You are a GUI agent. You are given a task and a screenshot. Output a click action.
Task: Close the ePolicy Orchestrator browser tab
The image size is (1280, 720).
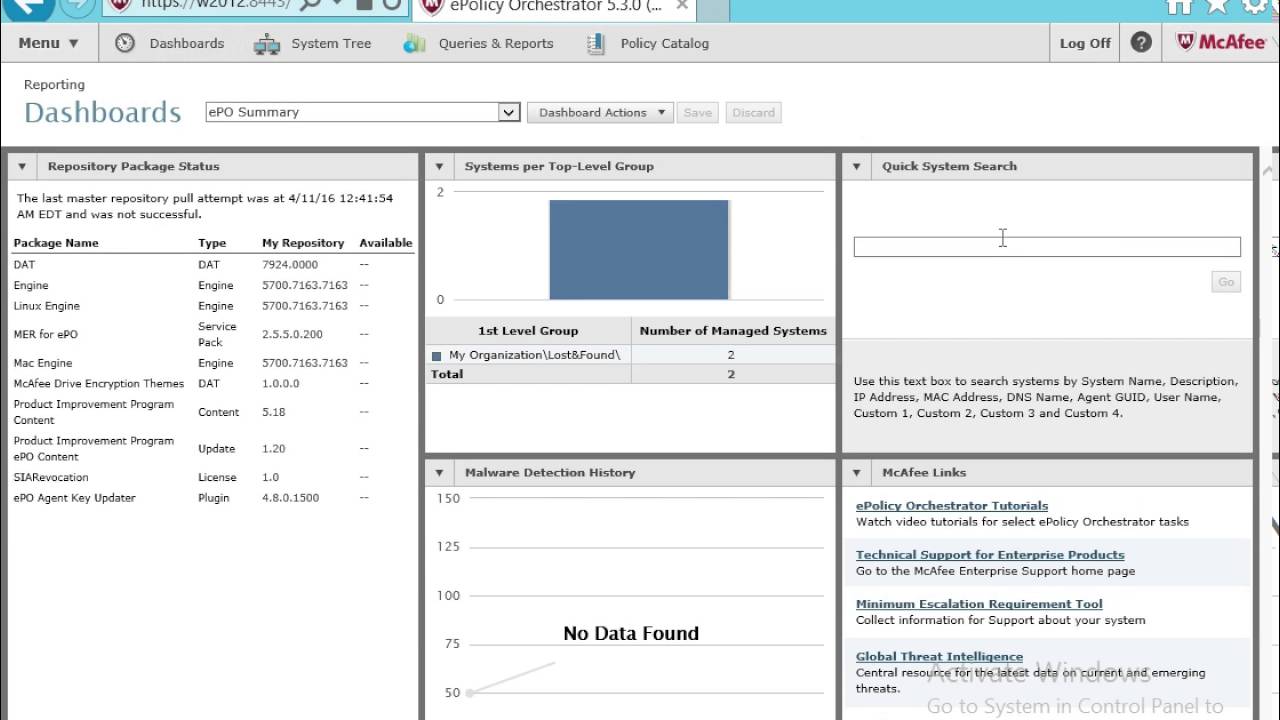point(682,6)
